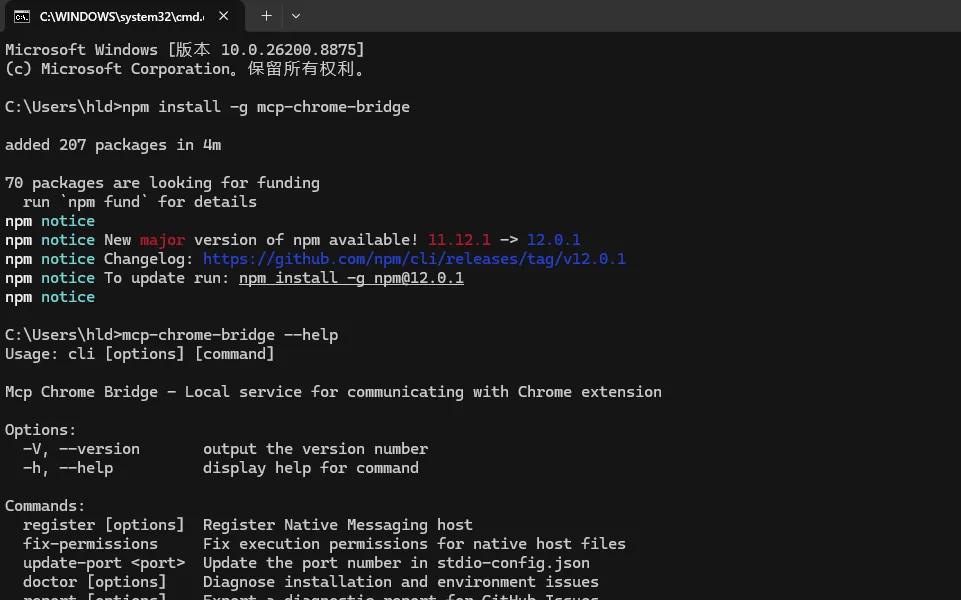961x600 pixels.
Task: Open a new terminal tab with plus
Action: coord(266,16)
